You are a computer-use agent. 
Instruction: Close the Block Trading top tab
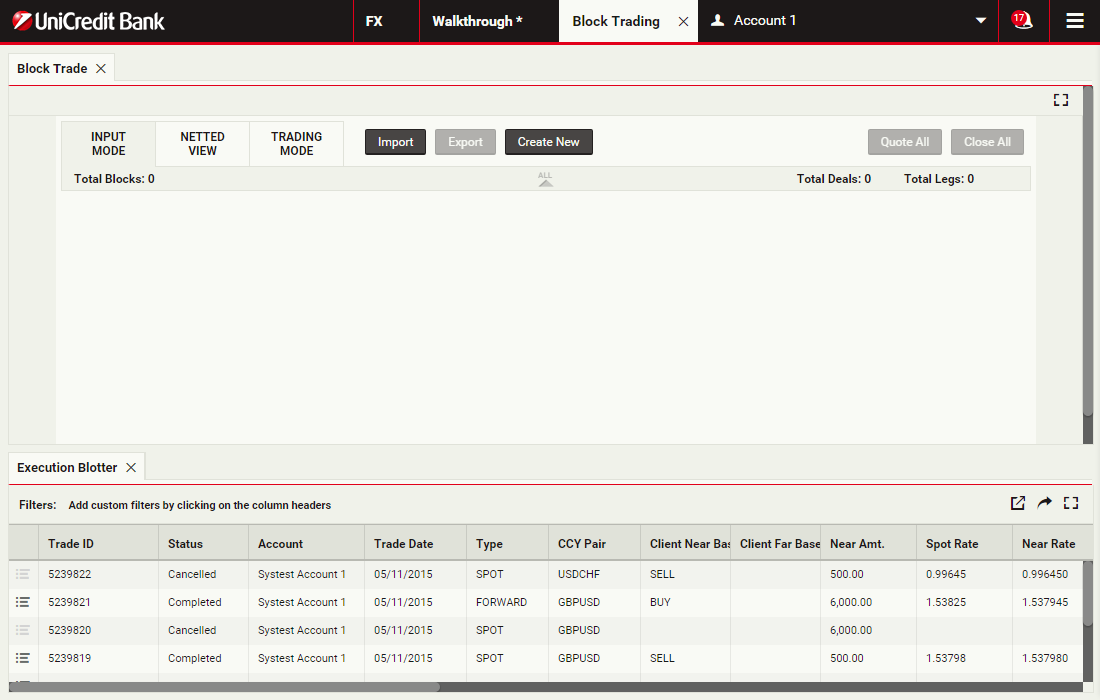pyautogui.click(x=683, y=21)
